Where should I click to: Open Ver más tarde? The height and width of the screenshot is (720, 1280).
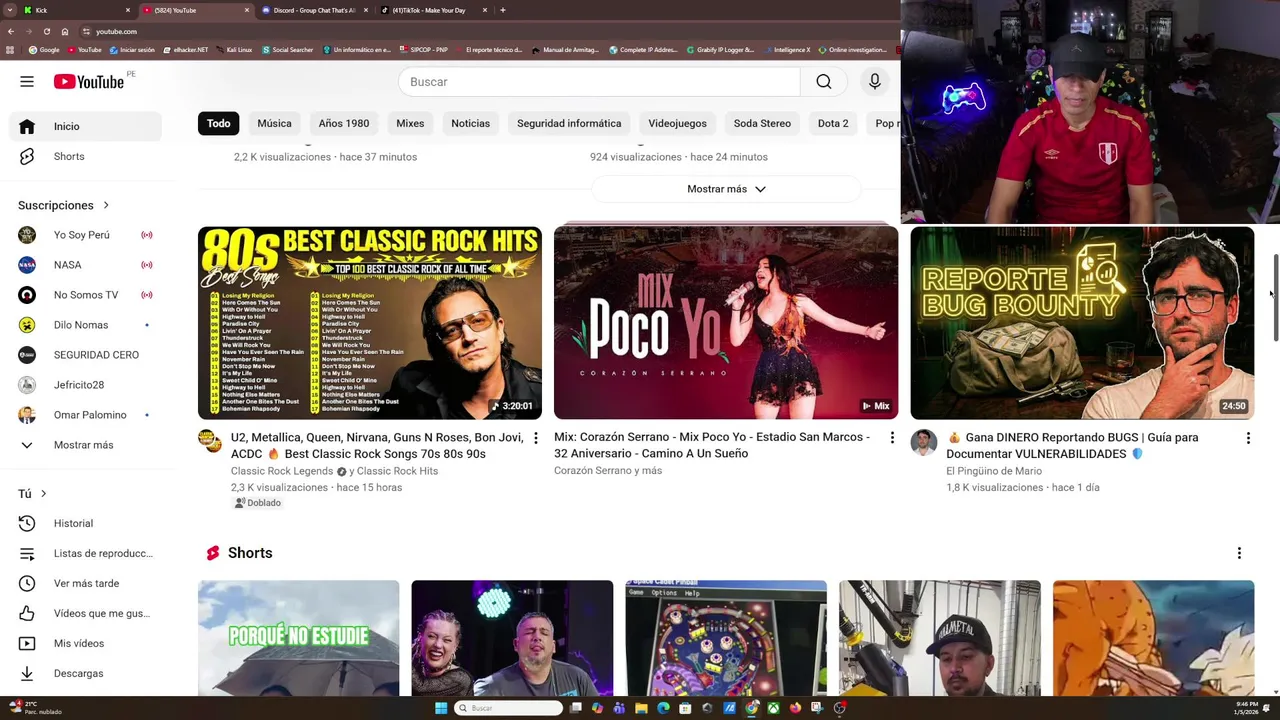86,583
